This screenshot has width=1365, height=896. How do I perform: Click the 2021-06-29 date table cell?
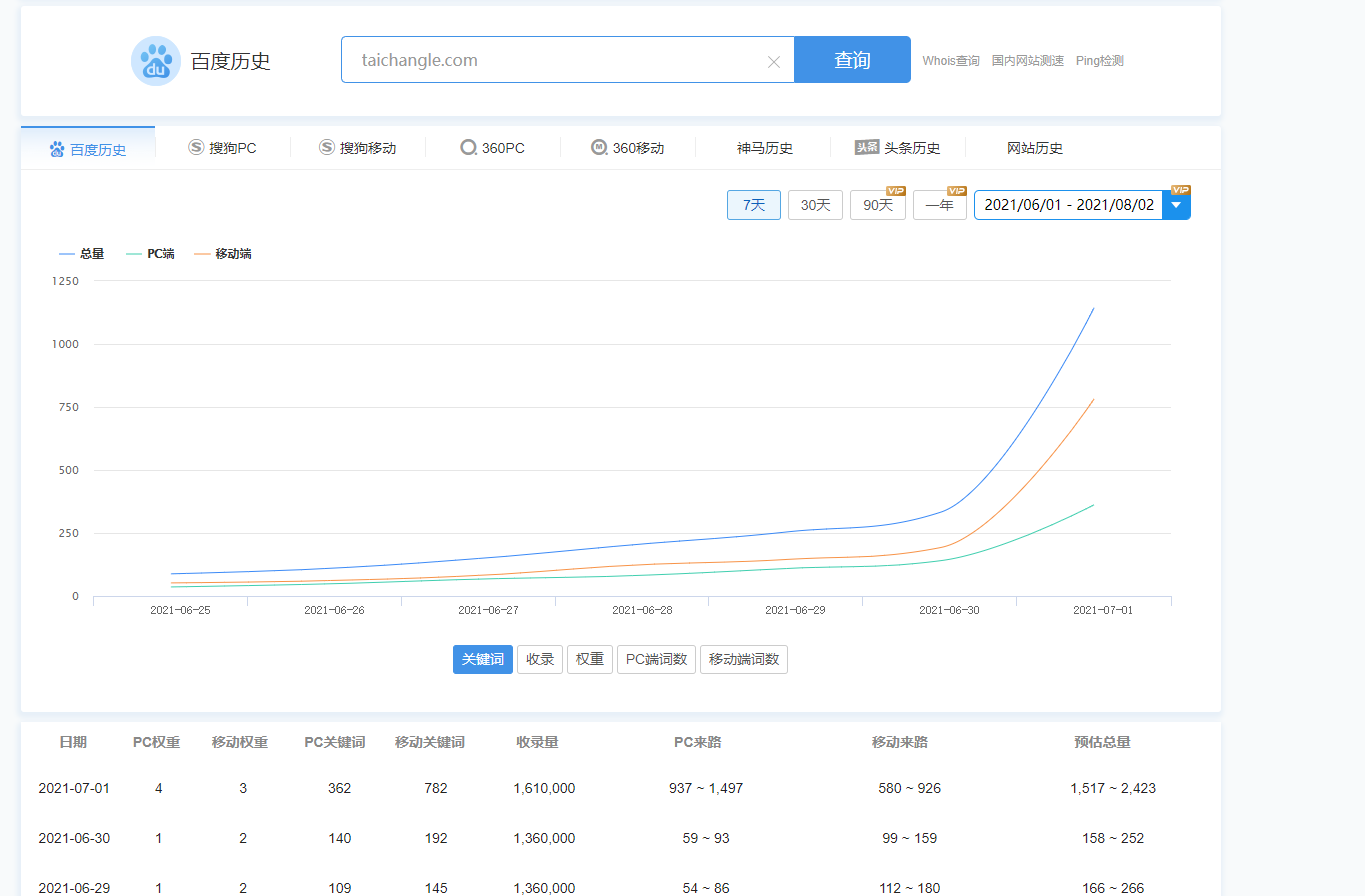pos(74,888)
